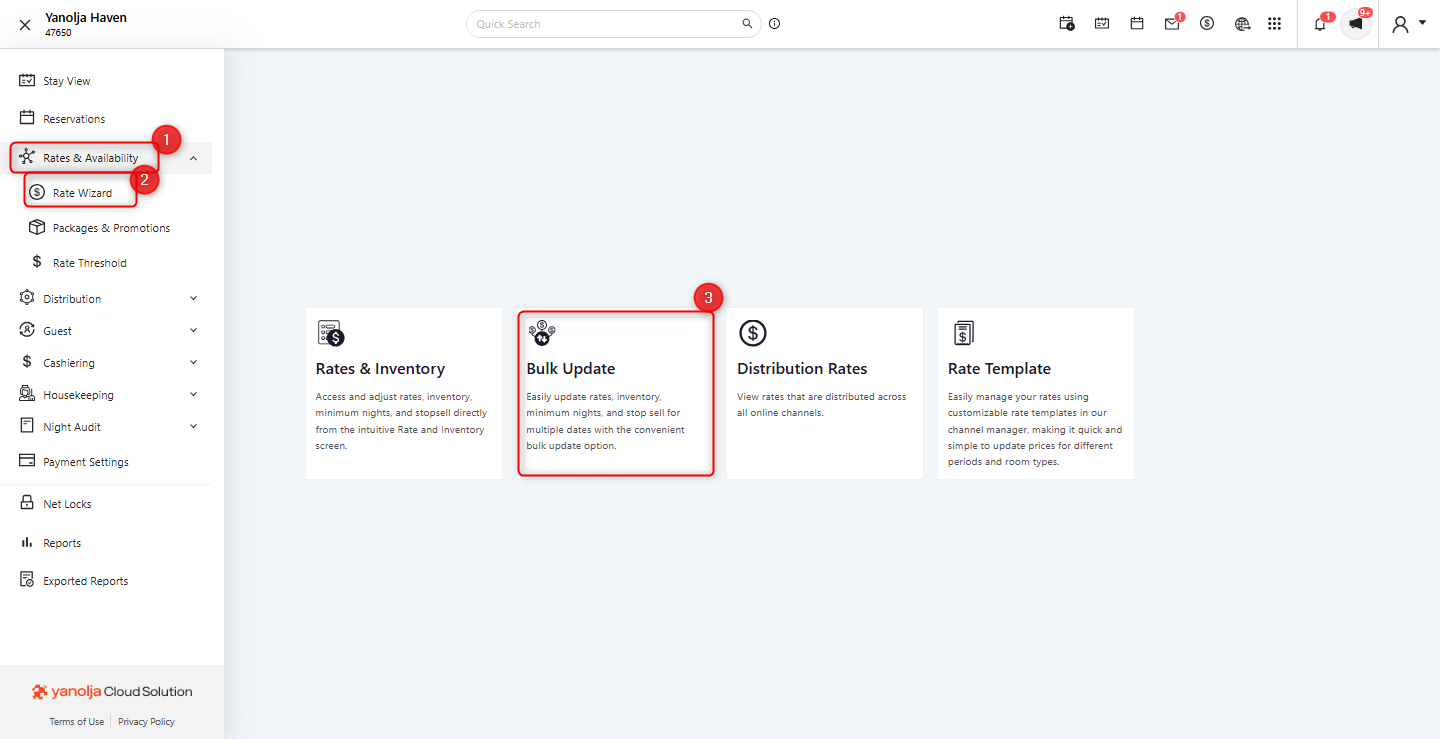Image resolution: width=1440 pixels, height=739 pixels.
Task: Open the Bulk Update card
Action: click(x=615, y=393)
